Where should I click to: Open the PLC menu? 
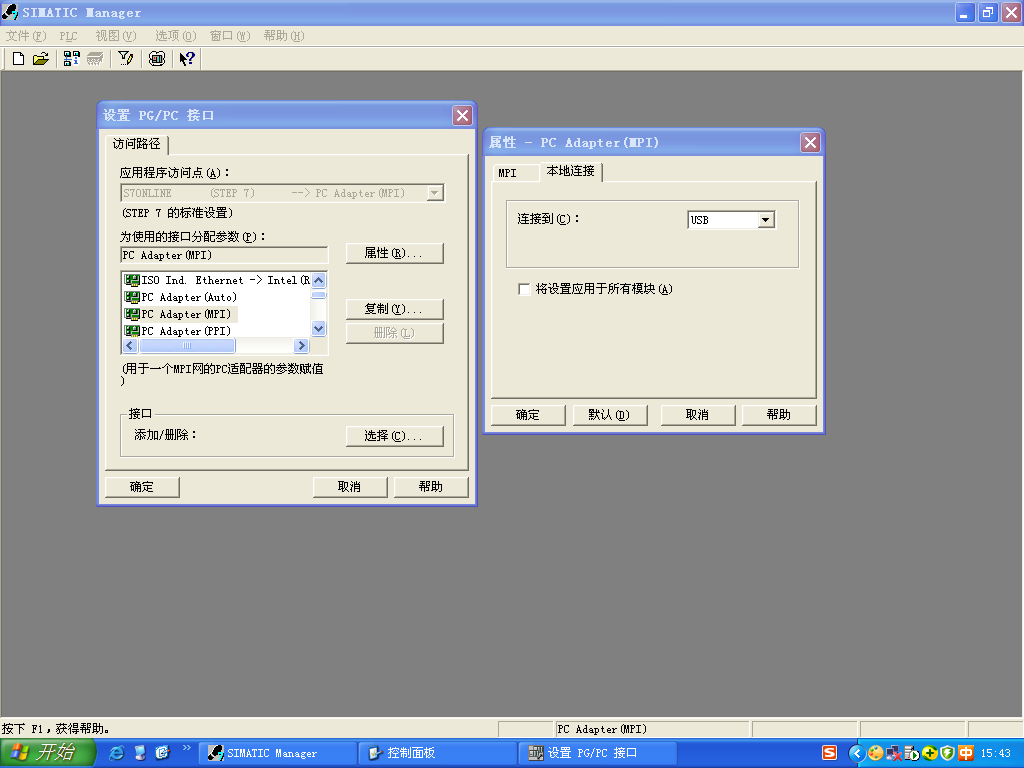click(x=68, y=36)
